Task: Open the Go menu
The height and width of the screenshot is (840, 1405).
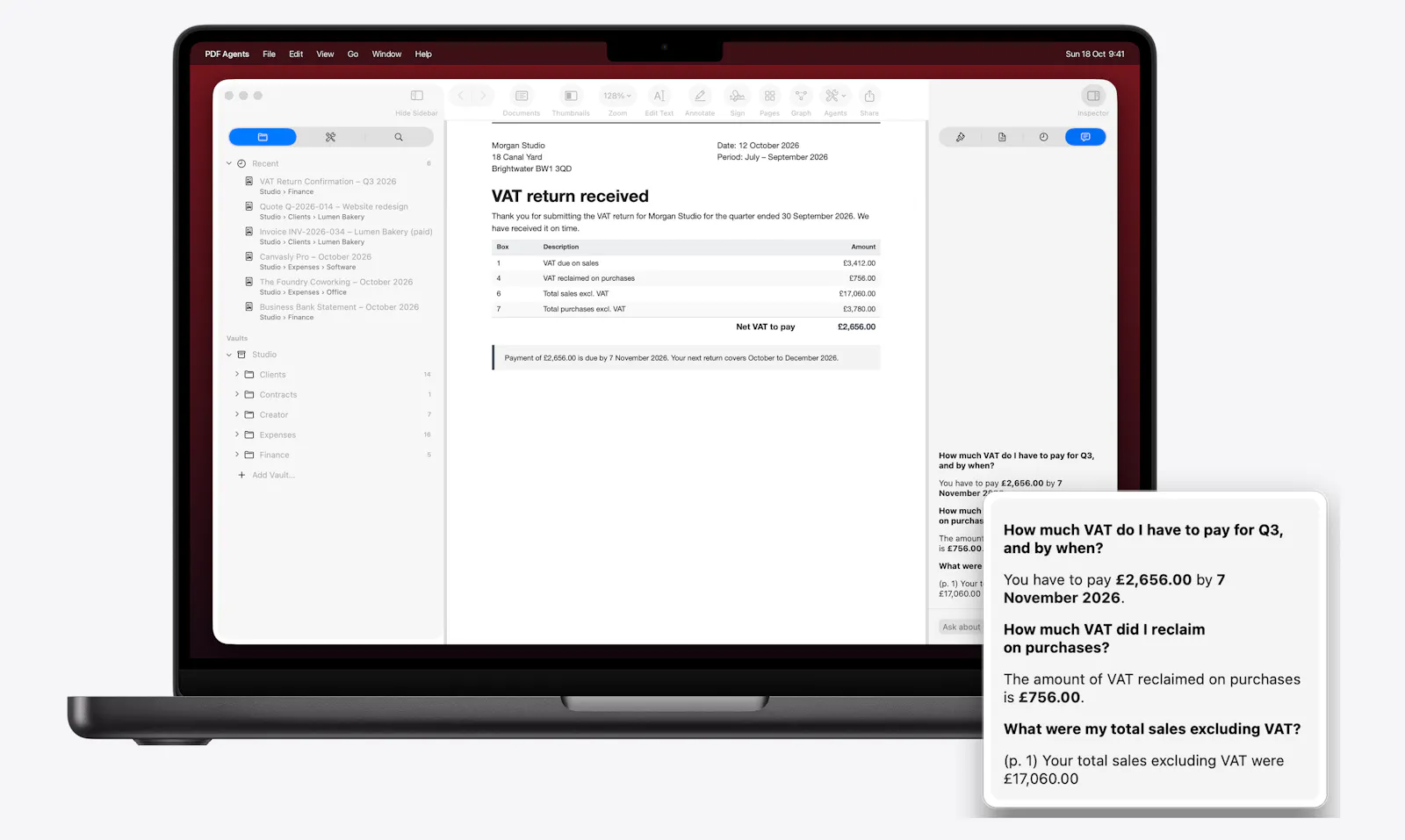Action: (353, 54)
